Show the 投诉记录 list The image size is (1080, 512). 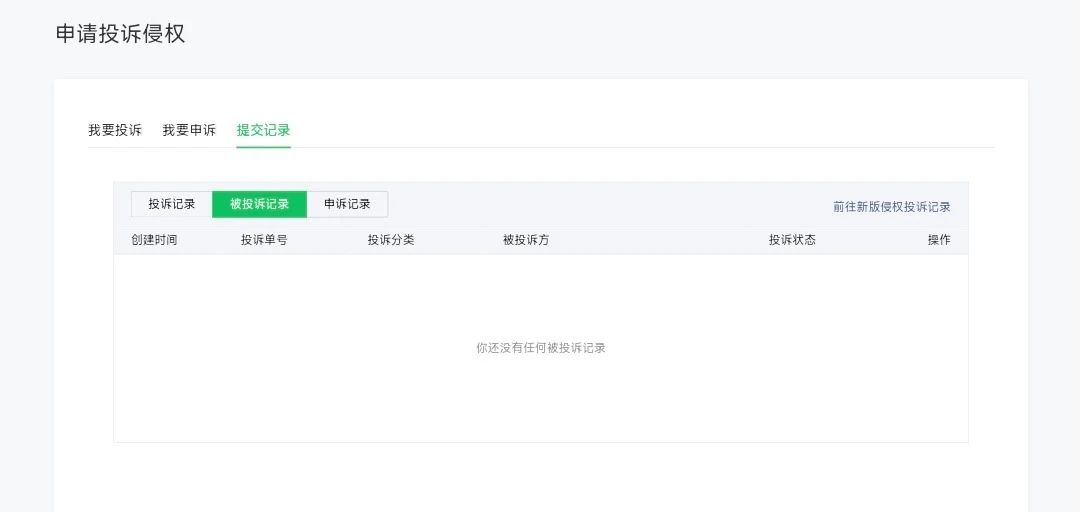(172, 204)
